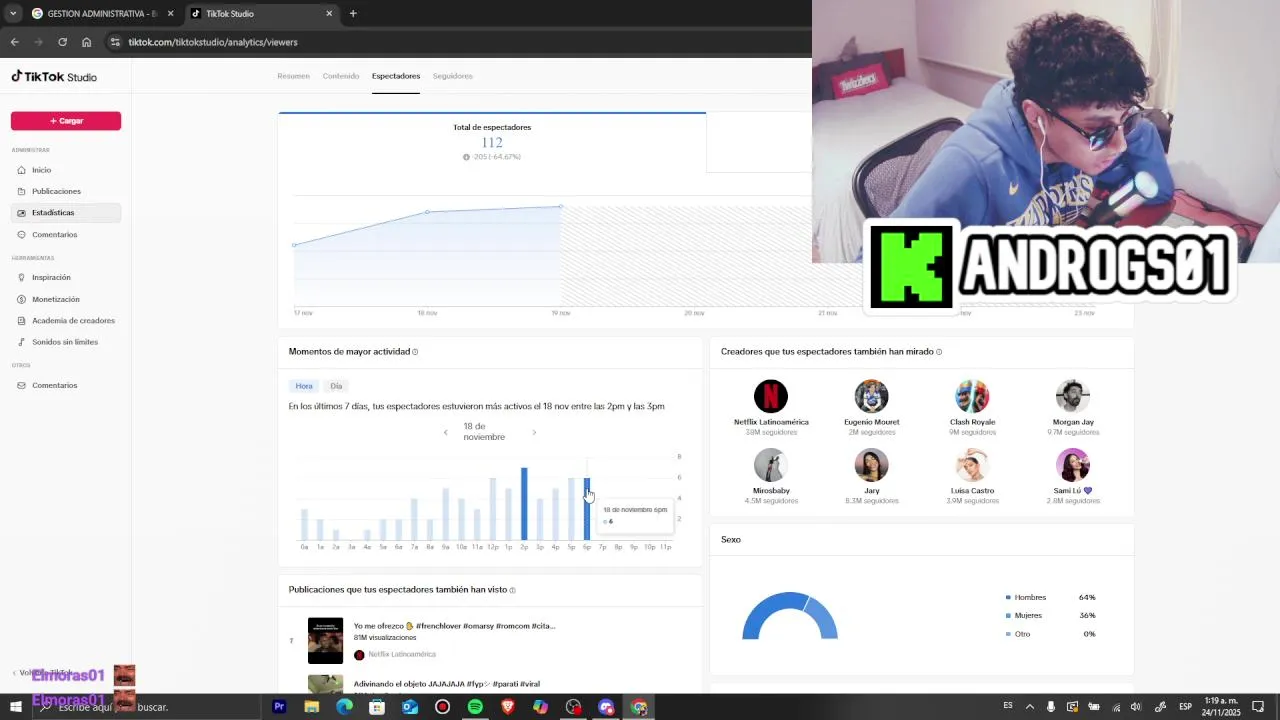The height and width of the screenshot is (720, 1280).
Task: Open Adobe Premiere Pro from taskbar
Action: 279,707
